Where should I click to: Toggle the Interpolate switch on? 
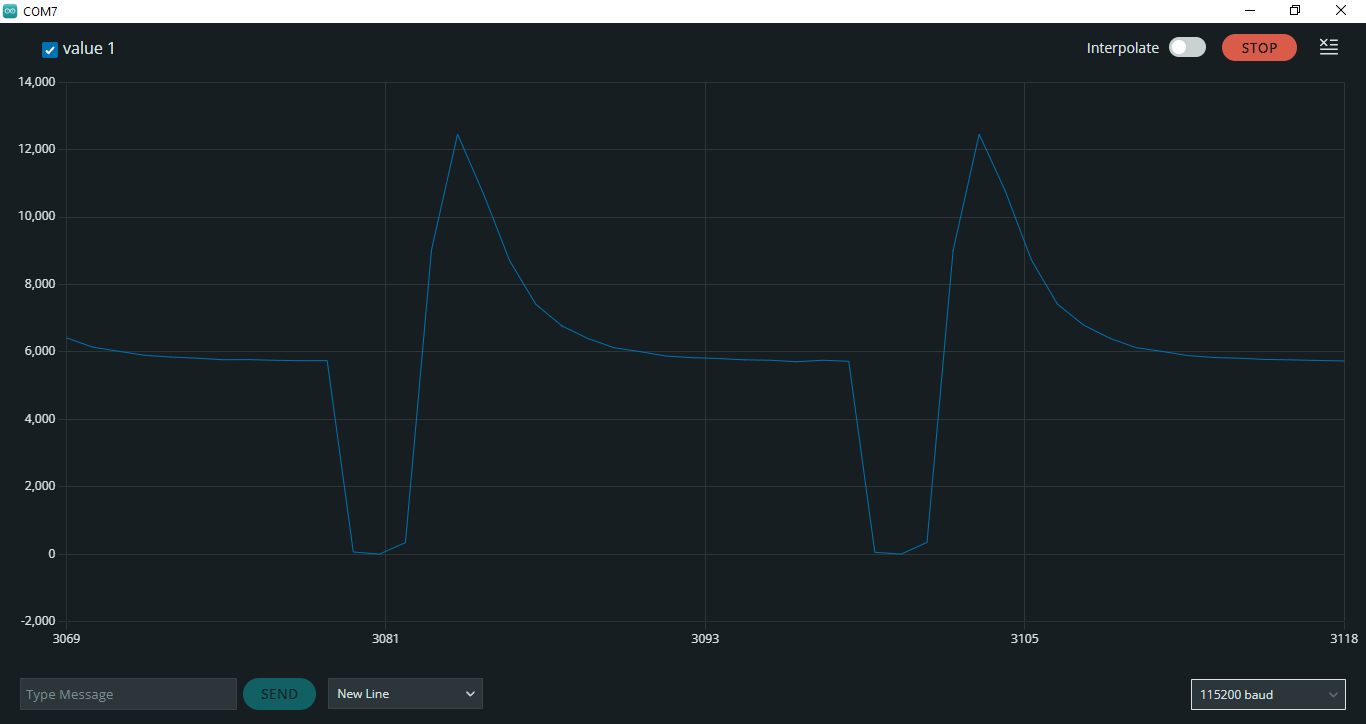(x=1187, y=47)
